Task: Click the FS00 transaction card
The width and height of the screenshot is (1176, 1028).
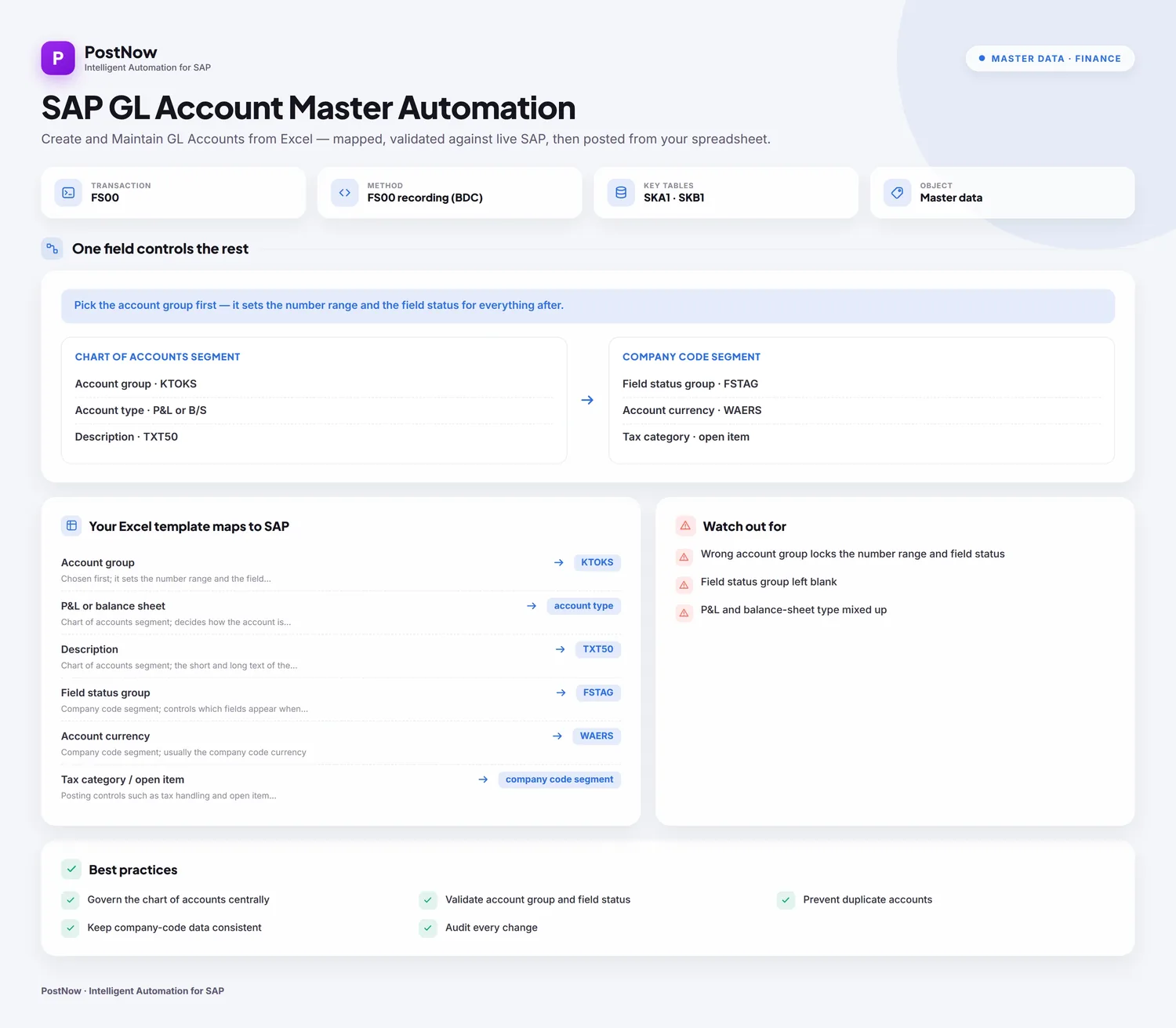Action: point(173,192)
